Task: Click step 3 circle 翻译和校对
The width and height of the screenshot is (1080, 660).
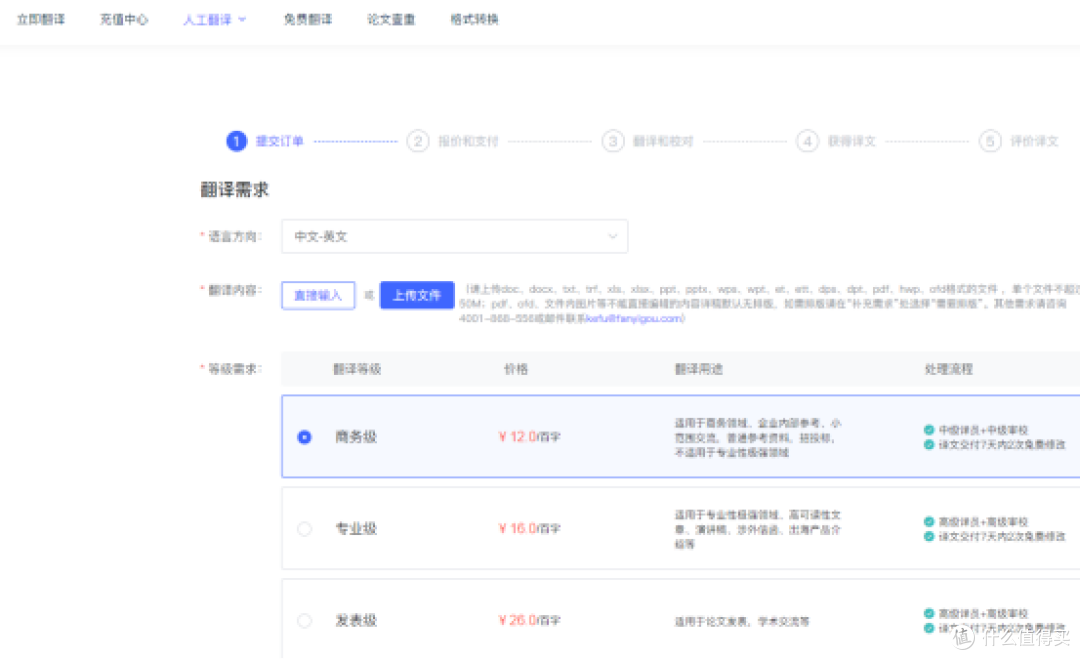Action: 613,141
